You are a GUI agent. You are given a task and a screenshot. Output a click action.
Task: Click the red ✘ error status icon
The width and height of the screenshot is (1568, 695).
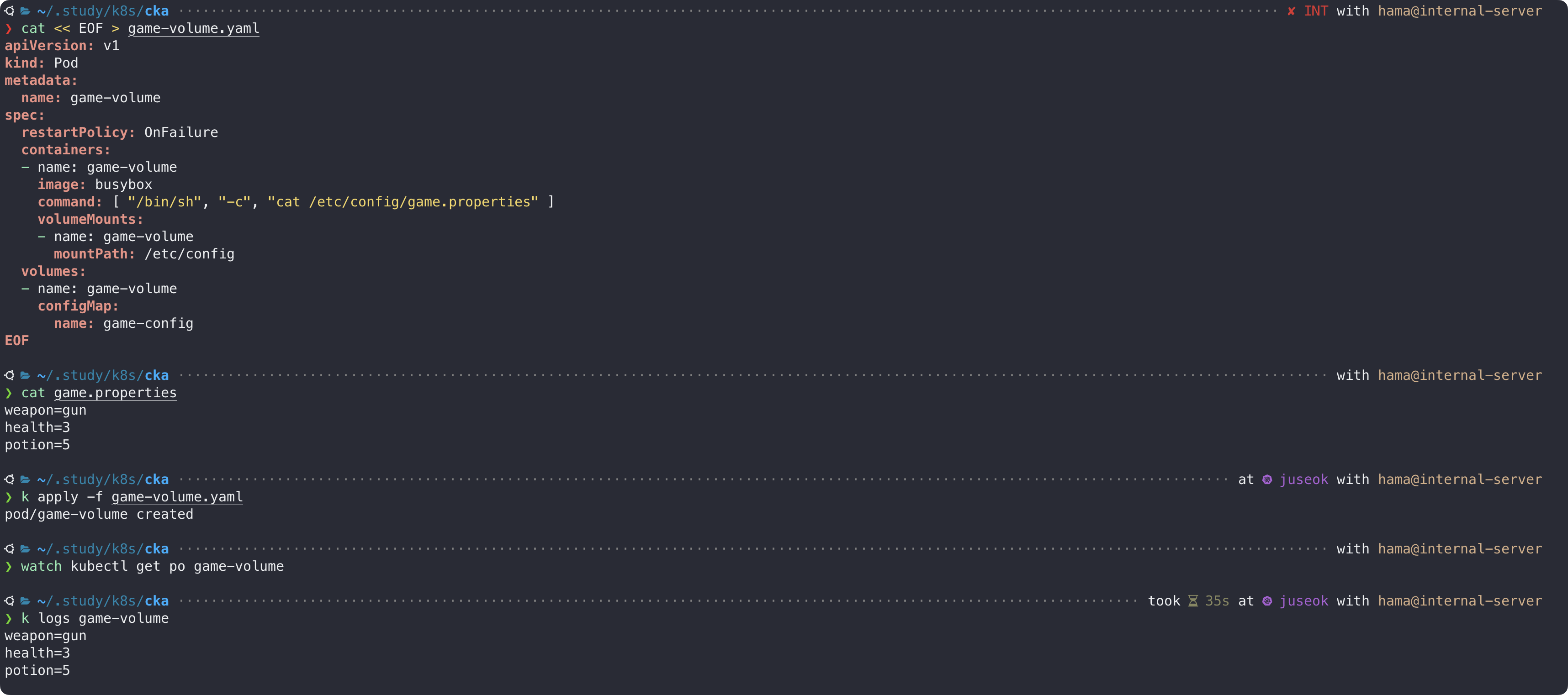tap(1290, 11)
